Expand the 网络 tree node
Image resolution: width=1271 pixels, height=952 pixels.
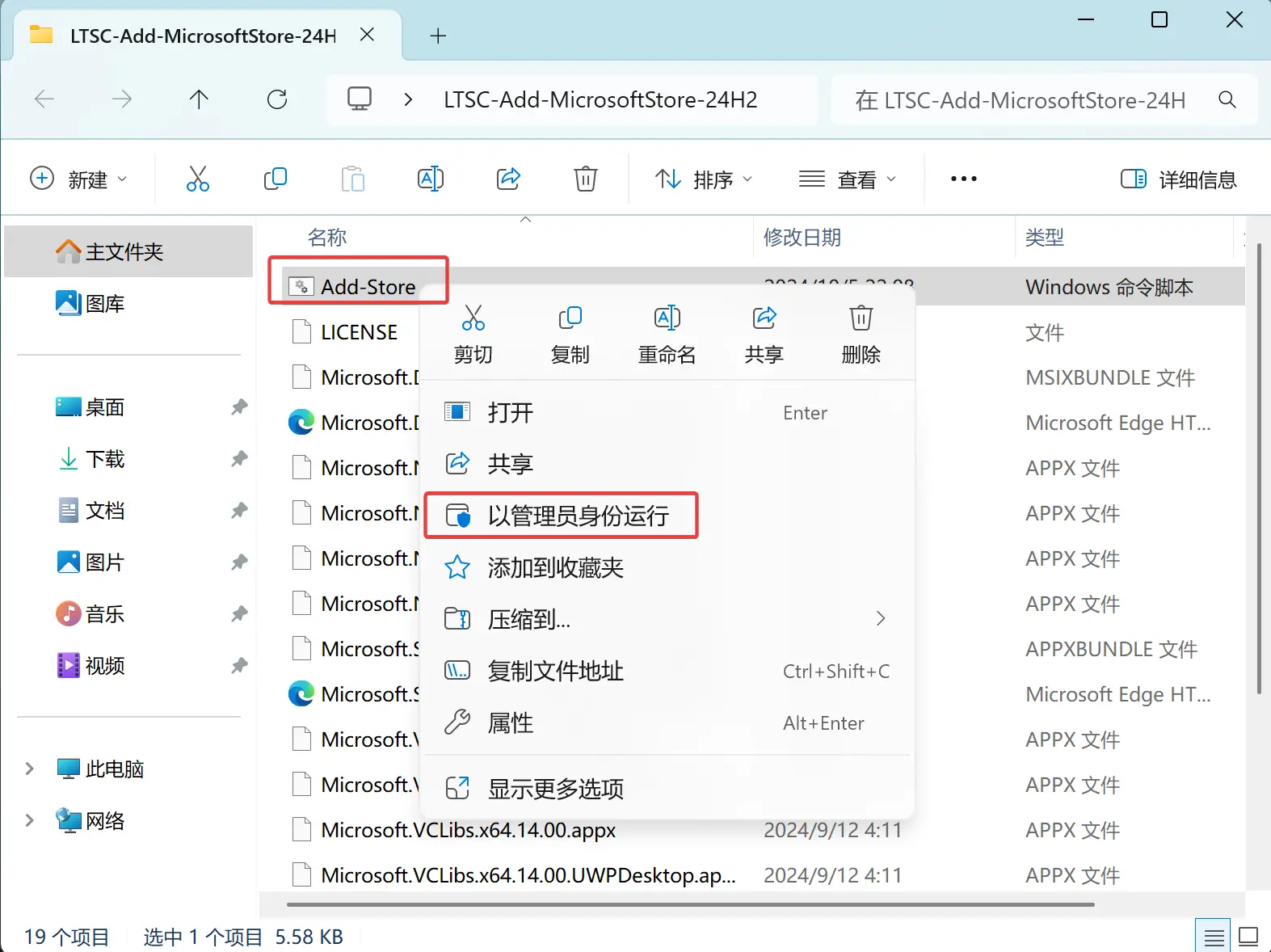pos(30,820)
